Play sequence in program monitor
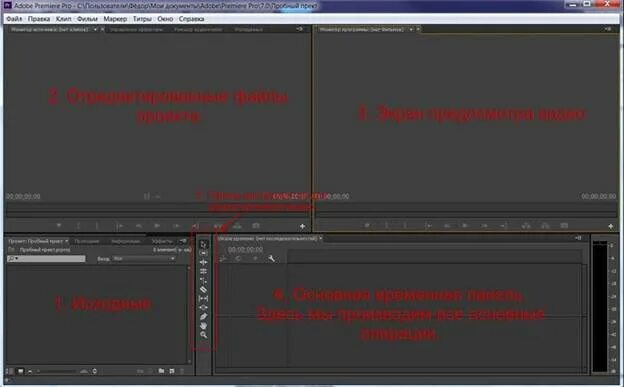The width and height of the screenshot is (624, 387). [464, 226]
